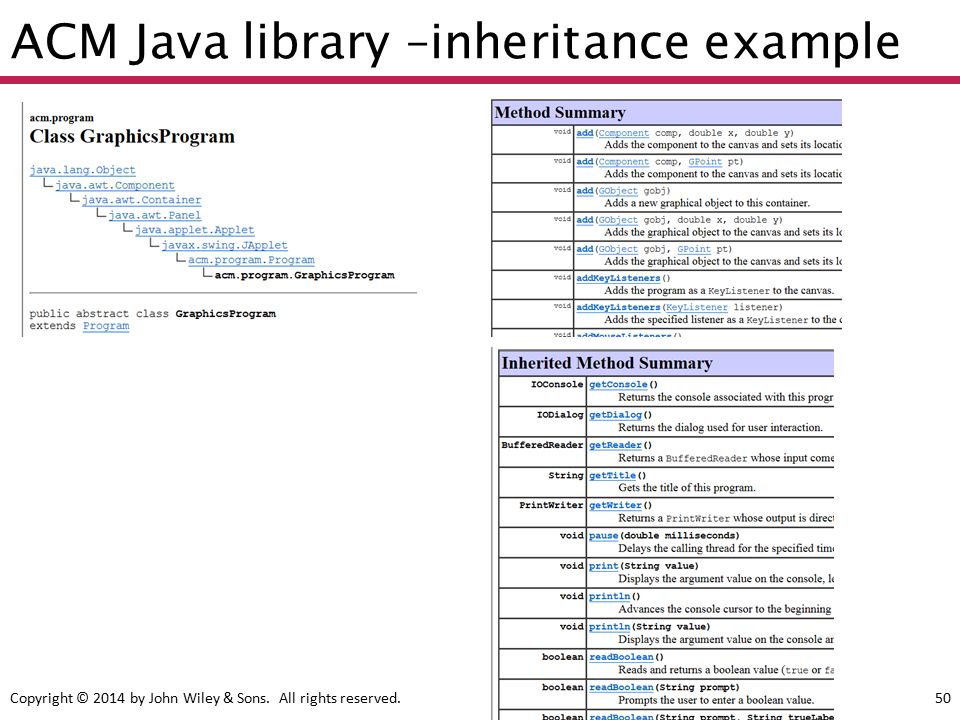Click the KeyListener parameter type link

[x=697, y=307]
